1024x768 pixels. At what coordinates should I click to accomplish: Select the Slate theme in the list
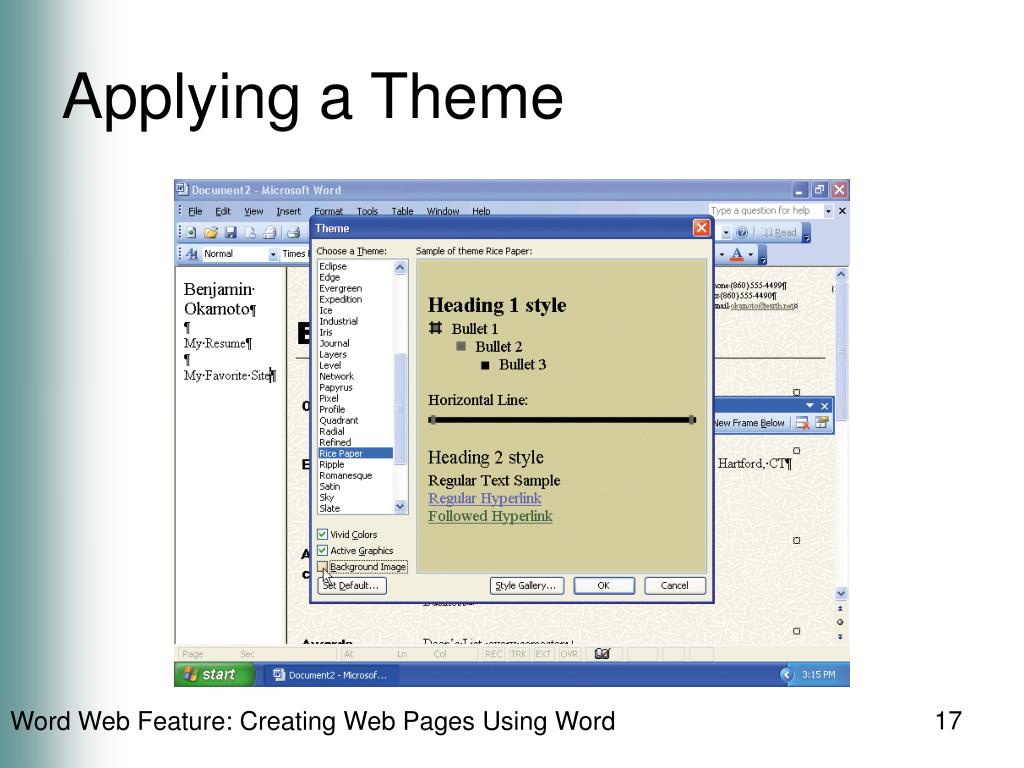pos(330,508)
